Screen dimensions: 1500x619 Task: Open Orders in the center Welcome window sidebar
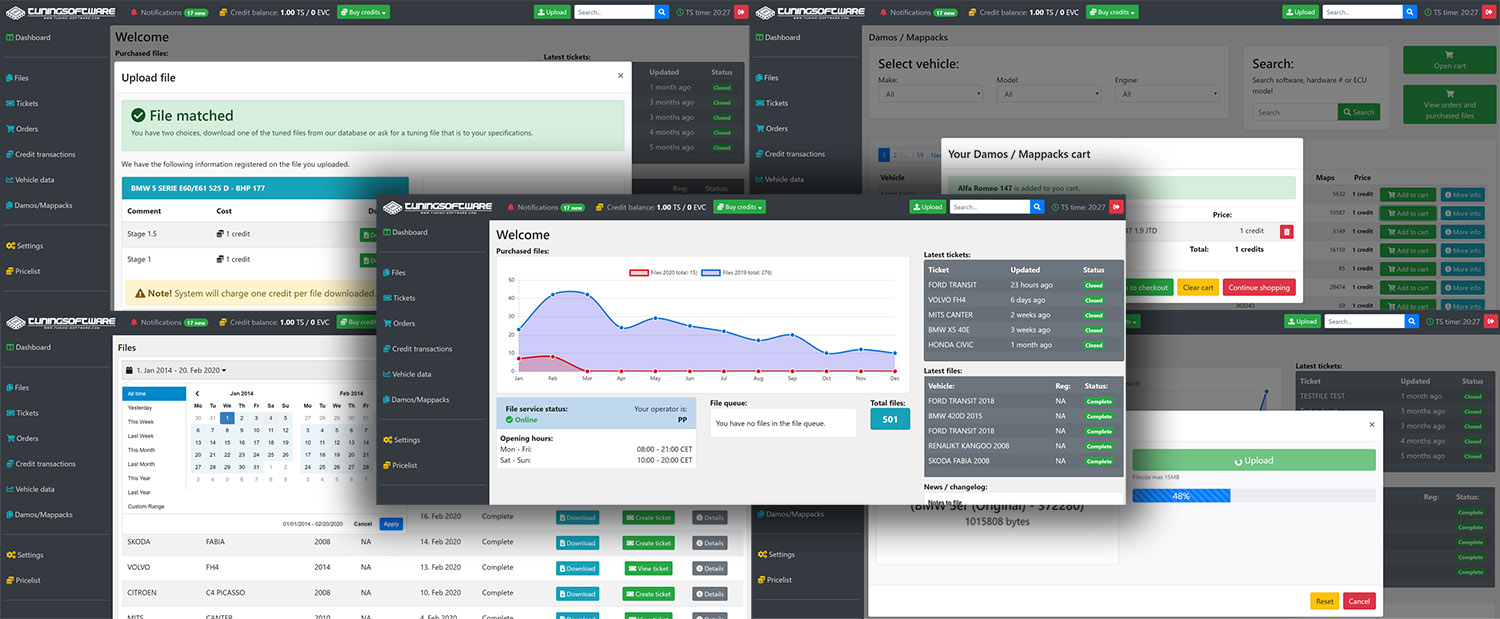(x=398, y=323)
